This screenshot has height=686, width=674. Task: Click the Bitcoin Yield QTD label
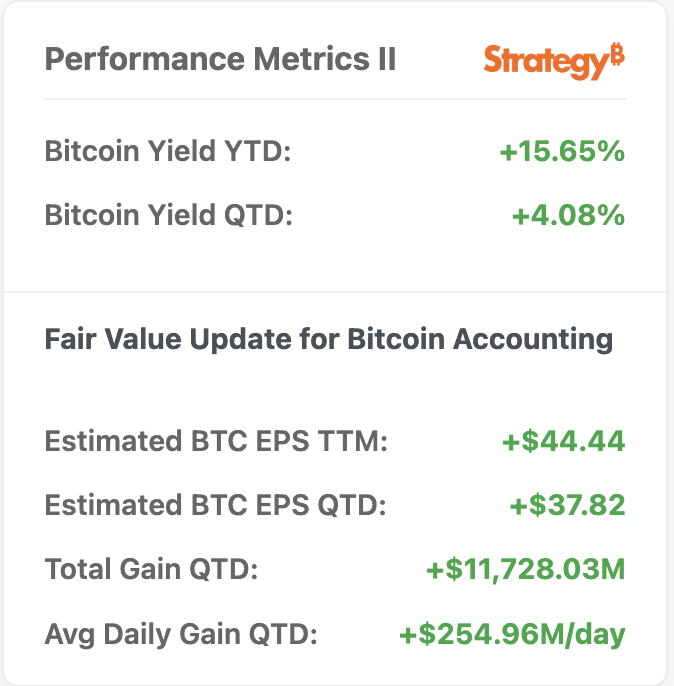coord(168,215)
